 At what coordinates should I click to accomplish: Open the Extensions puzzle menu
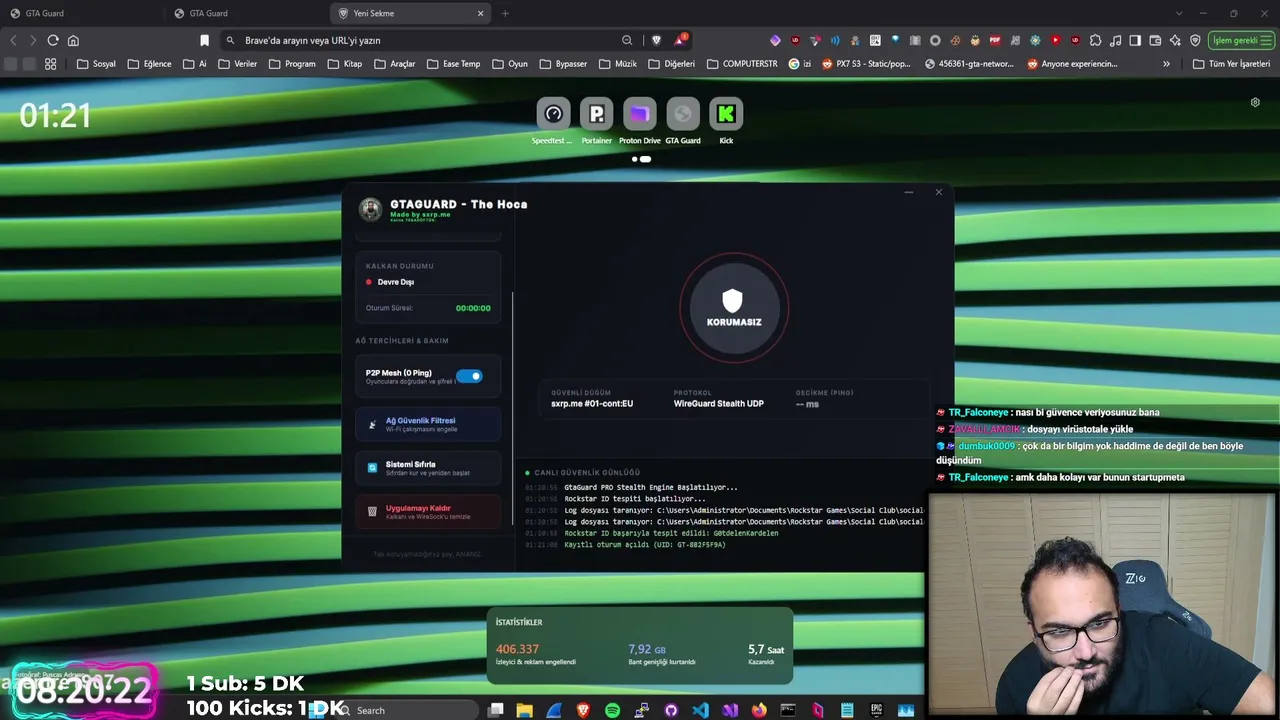tap(1095, 40)
